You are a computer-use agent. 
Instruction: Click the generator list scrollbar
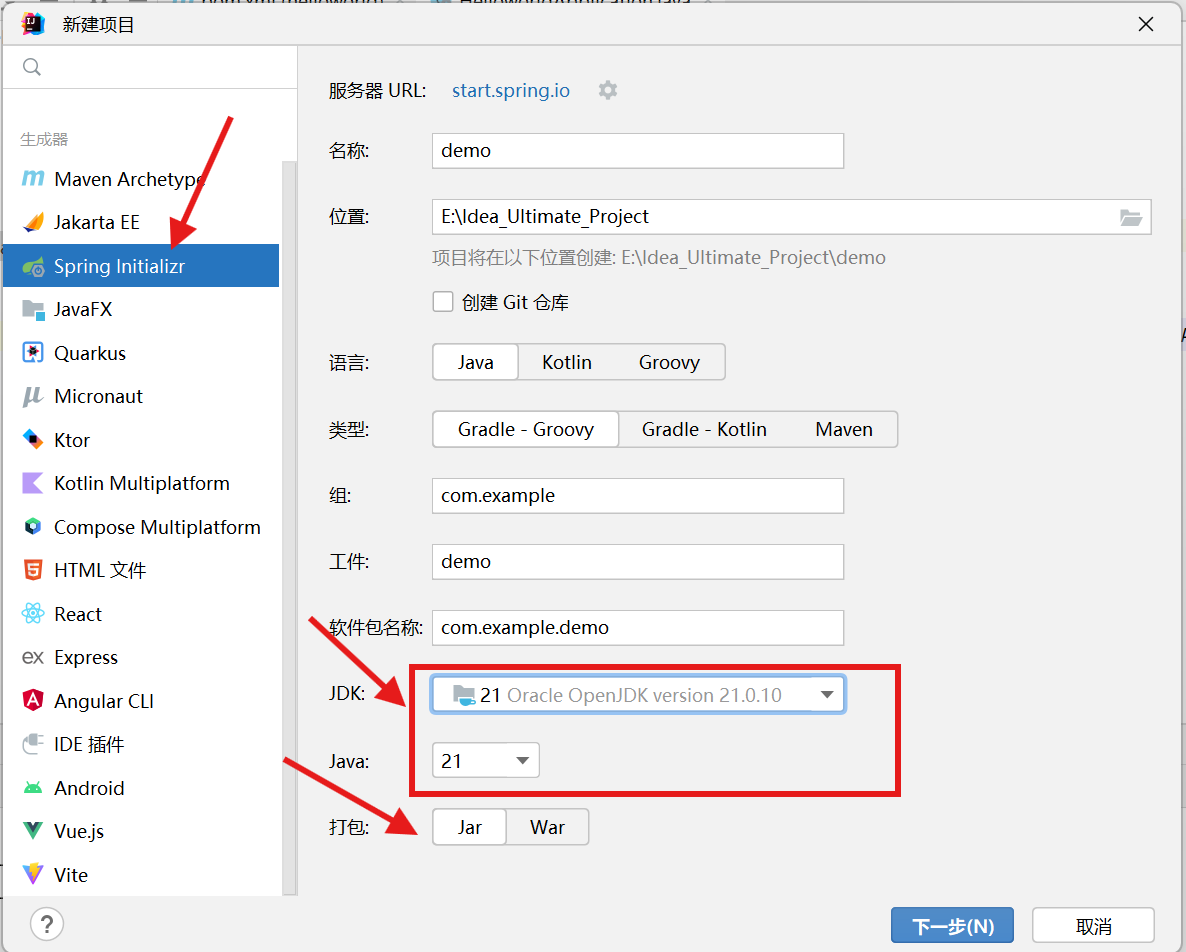[x=289, y=528]
